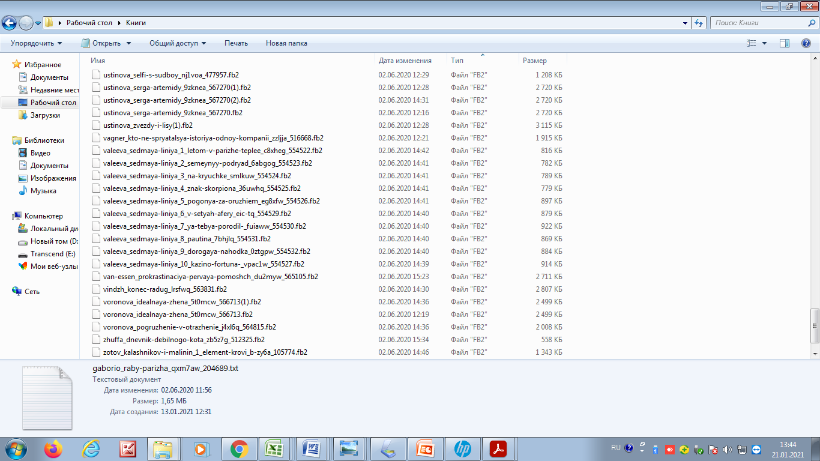Open Adobe Reader from the taskbar
The height and width of the screenshot is (461, 820).
tap(497, 447)
